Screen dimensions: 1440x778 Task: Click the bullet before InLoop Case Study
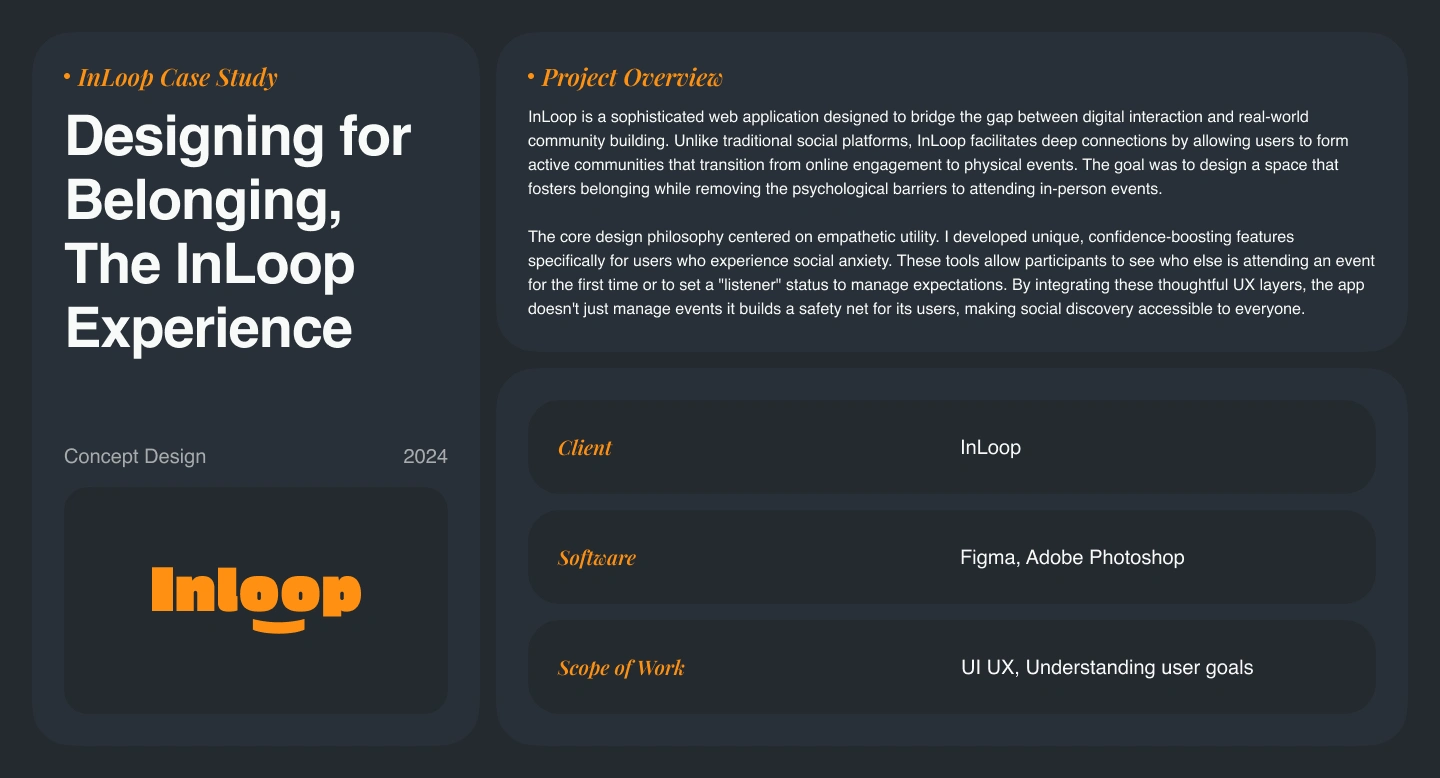click(x=67, y=76)
